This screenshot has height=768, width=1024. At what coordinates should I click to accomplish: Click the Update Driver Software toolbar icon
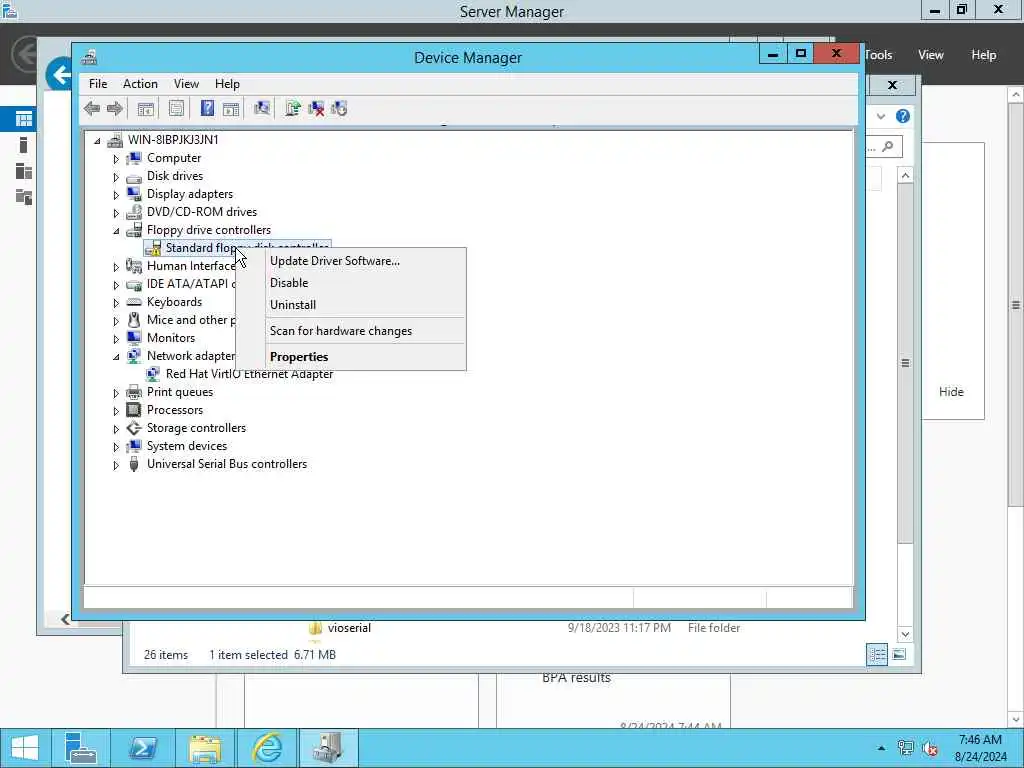(x=293, y=108)
